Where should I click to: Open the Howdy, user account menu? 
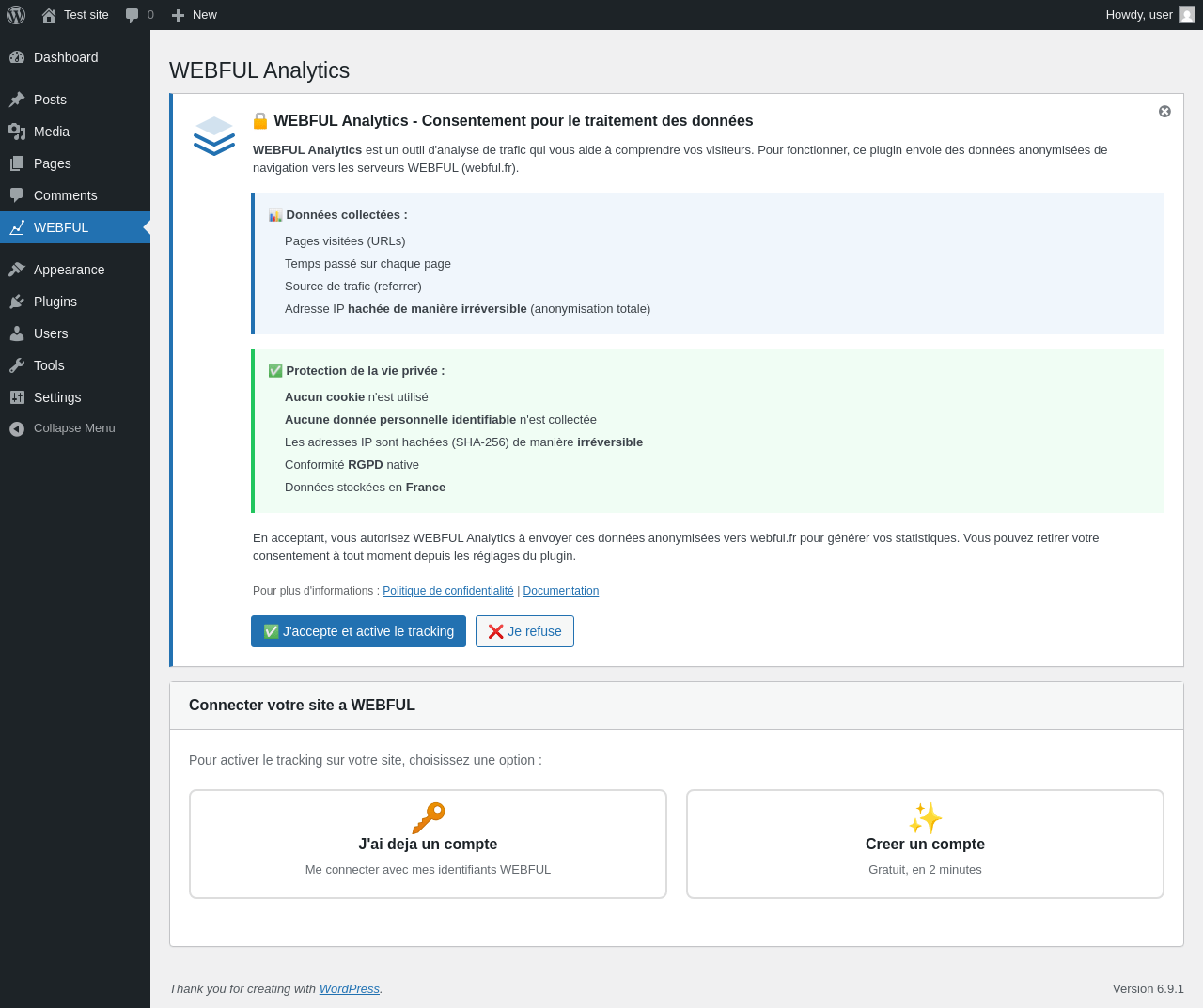click(x=1150, y=15)
